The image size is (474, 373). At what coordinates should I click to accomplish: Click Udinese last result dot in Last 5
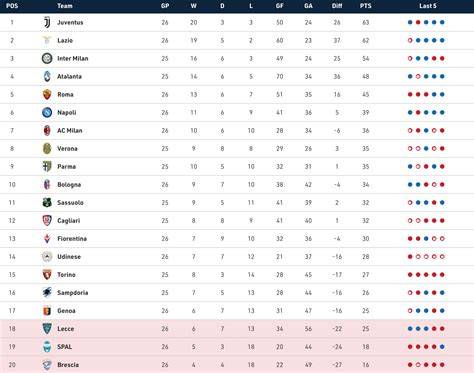coord(442,257)
